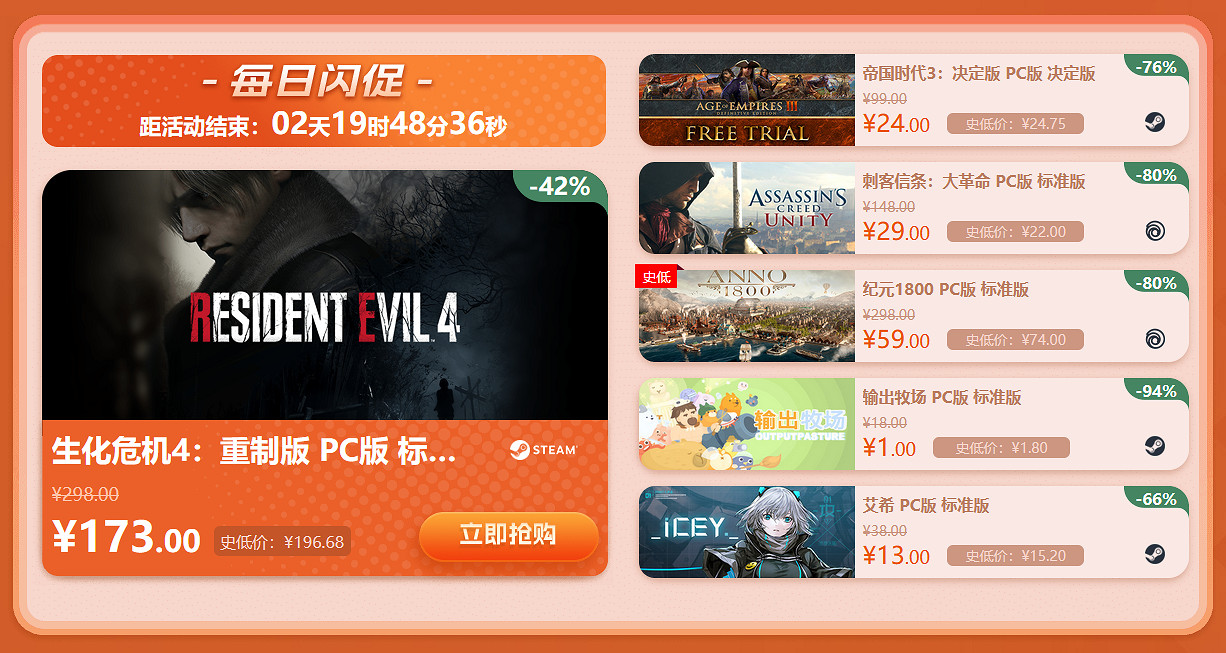Click the red 史低 badge on Anno 1800
The height and width of the screenshot is (653, 1226).
tap(656, 277)
